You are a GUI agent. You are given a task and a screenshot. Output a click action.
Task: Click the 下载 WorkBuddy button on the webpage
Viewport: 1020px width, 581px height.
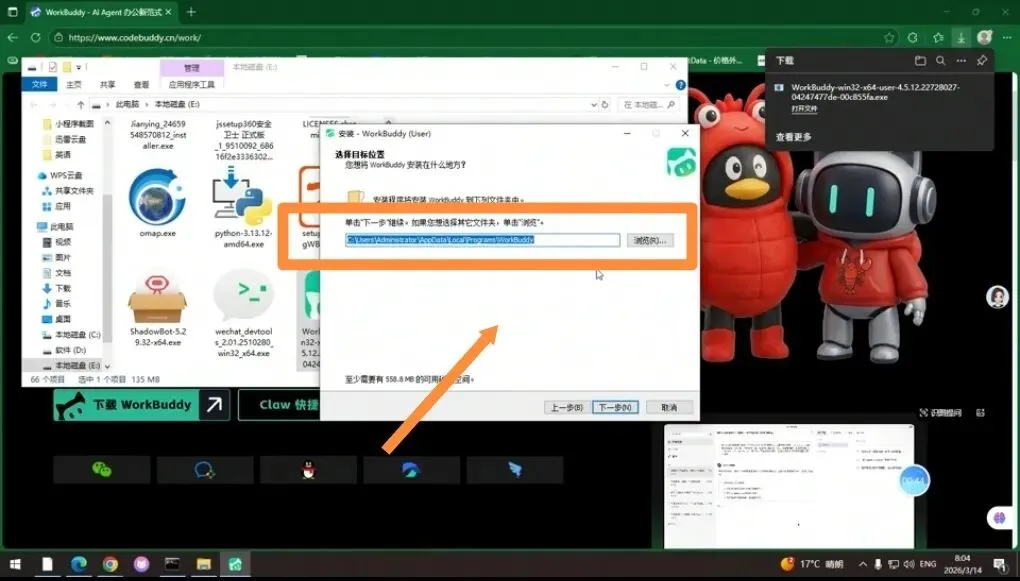141,405
